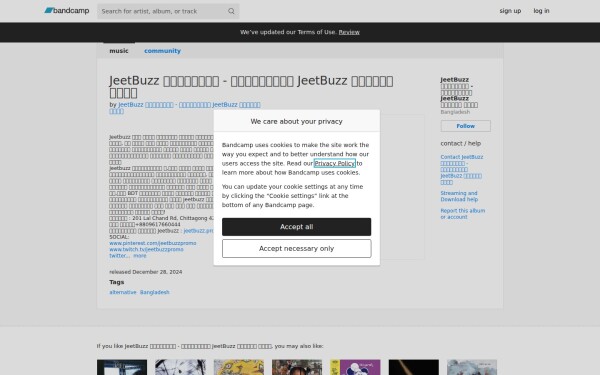Viewport: 600px width, 375px height.
Task: Switch to the community tab
Action: click(x=162, y=51)
